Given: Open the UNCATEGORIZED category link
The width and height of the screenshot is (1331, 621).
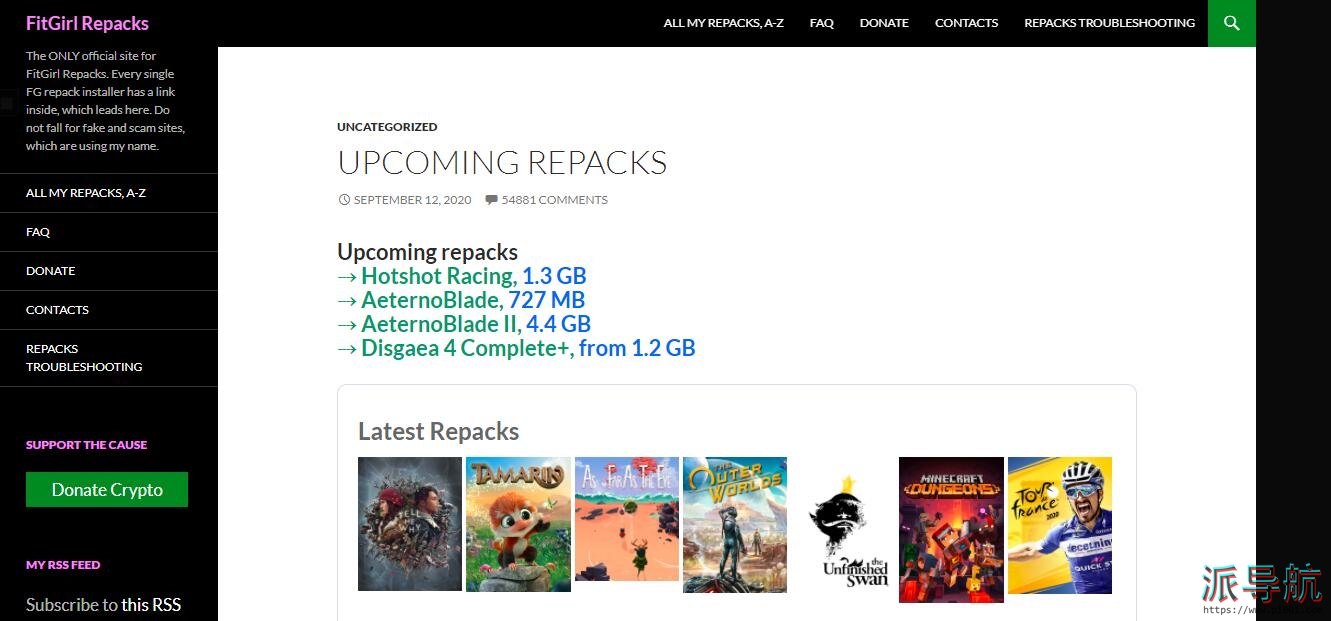Looking at the screenshot, I should (x=387, y=127).
